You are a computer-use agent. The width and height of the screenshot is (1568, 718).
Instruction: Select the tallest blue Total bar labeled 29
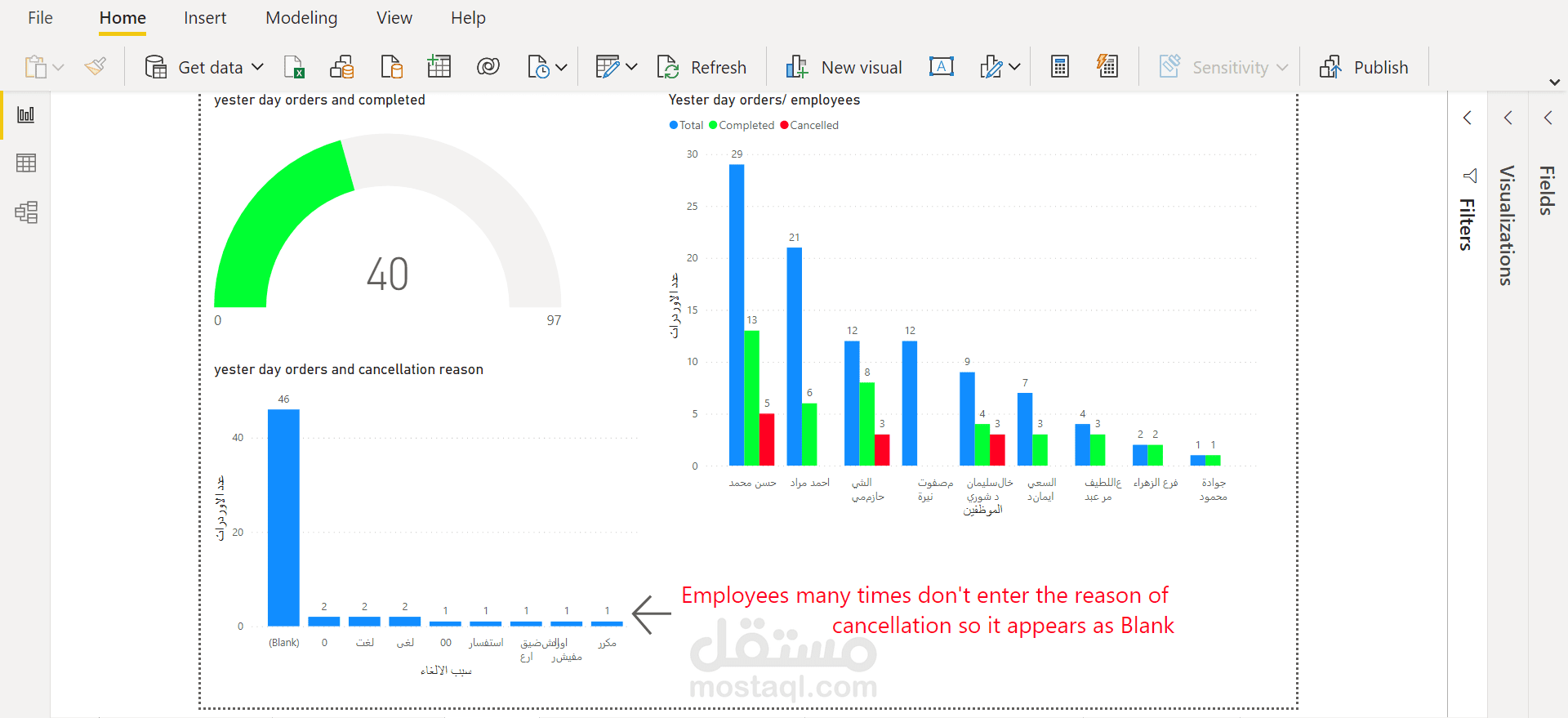tap(737, 314)
